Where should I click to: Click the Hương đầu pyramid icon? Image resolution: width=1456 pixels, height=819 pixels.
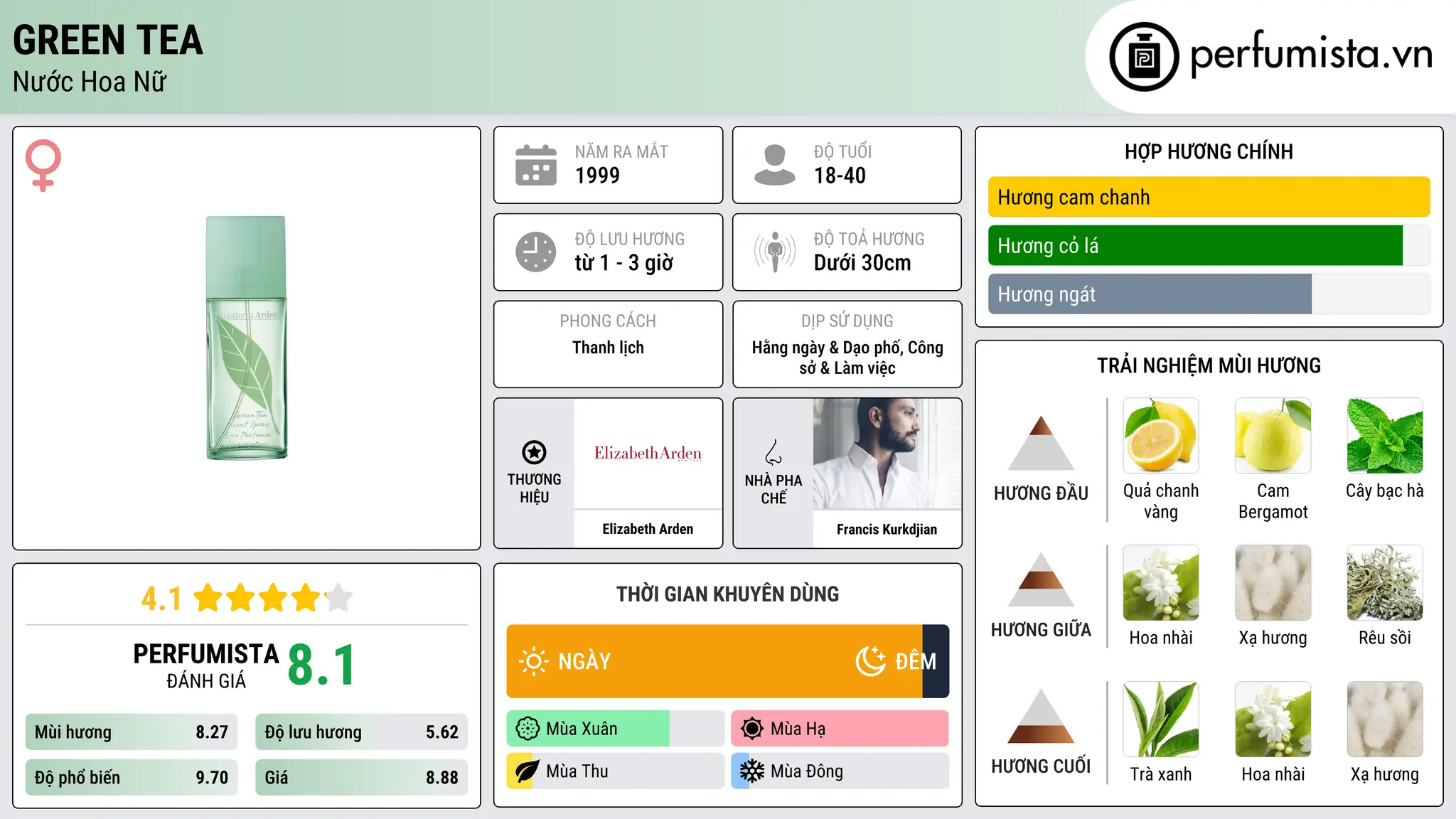pos(1042,442)
